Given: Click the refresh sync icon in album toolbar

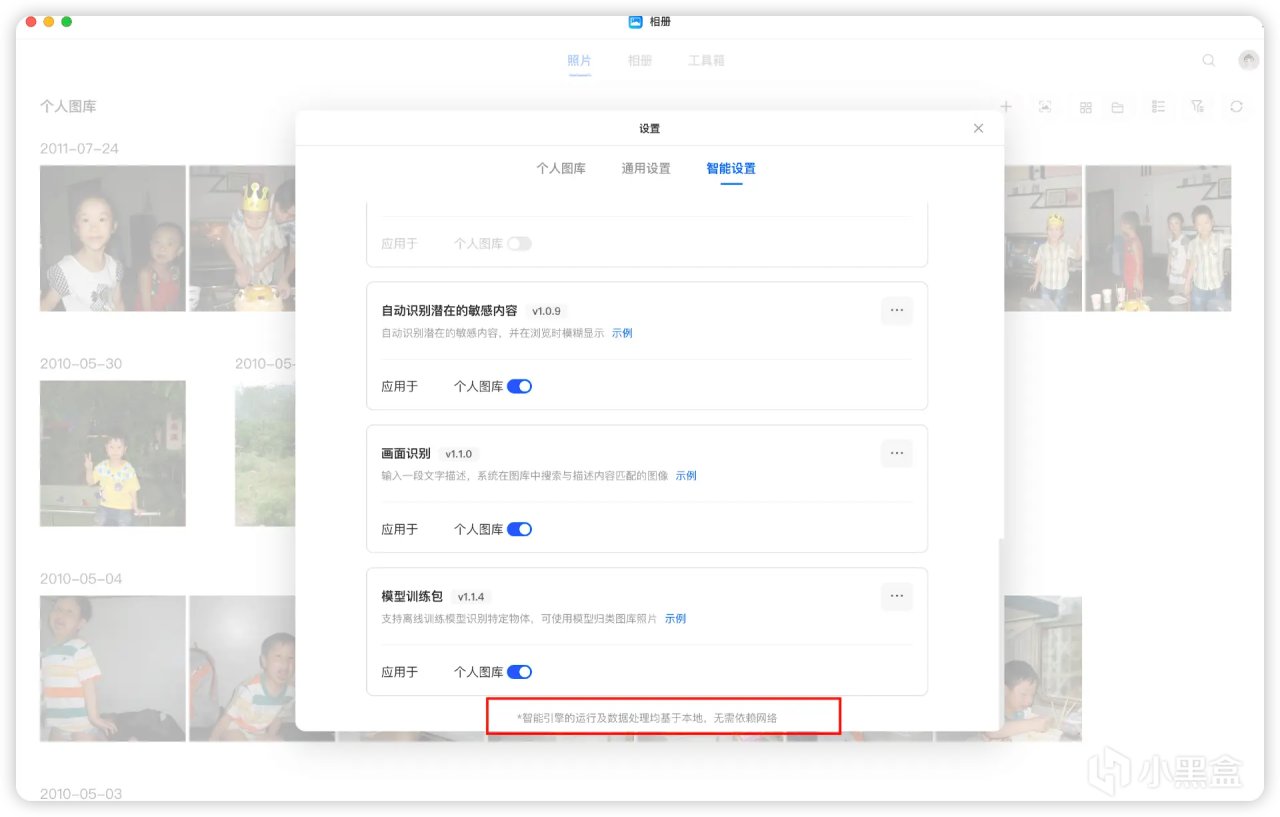Looking at the screenshot, I should (1236, 107).
